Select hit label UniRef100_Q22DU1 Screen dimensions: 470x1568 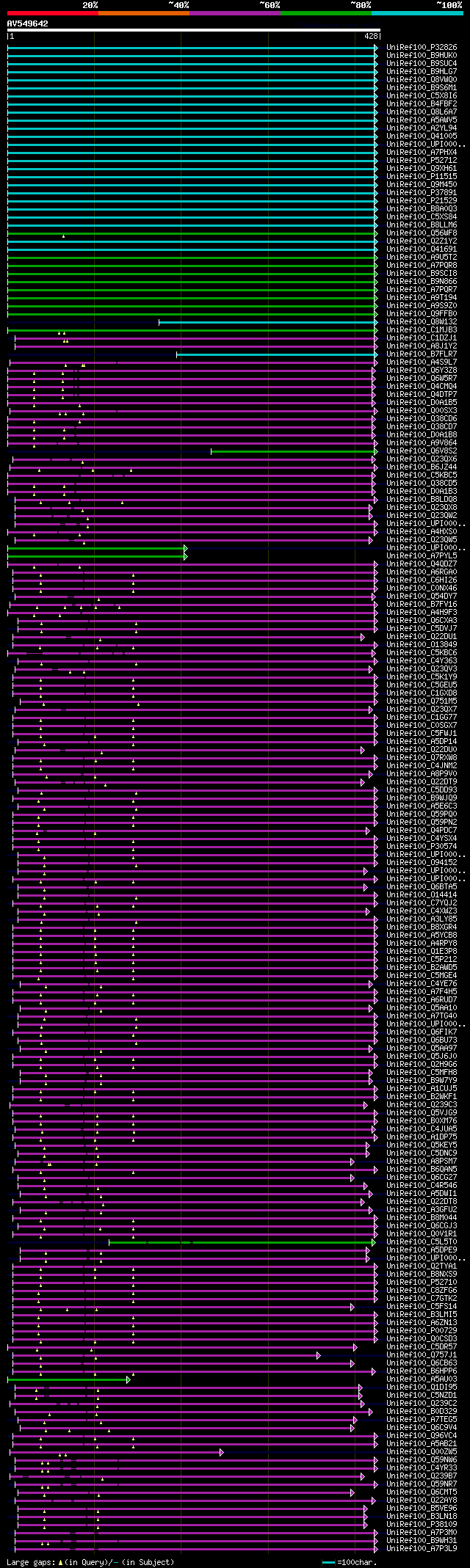click(x=422, y=637)
